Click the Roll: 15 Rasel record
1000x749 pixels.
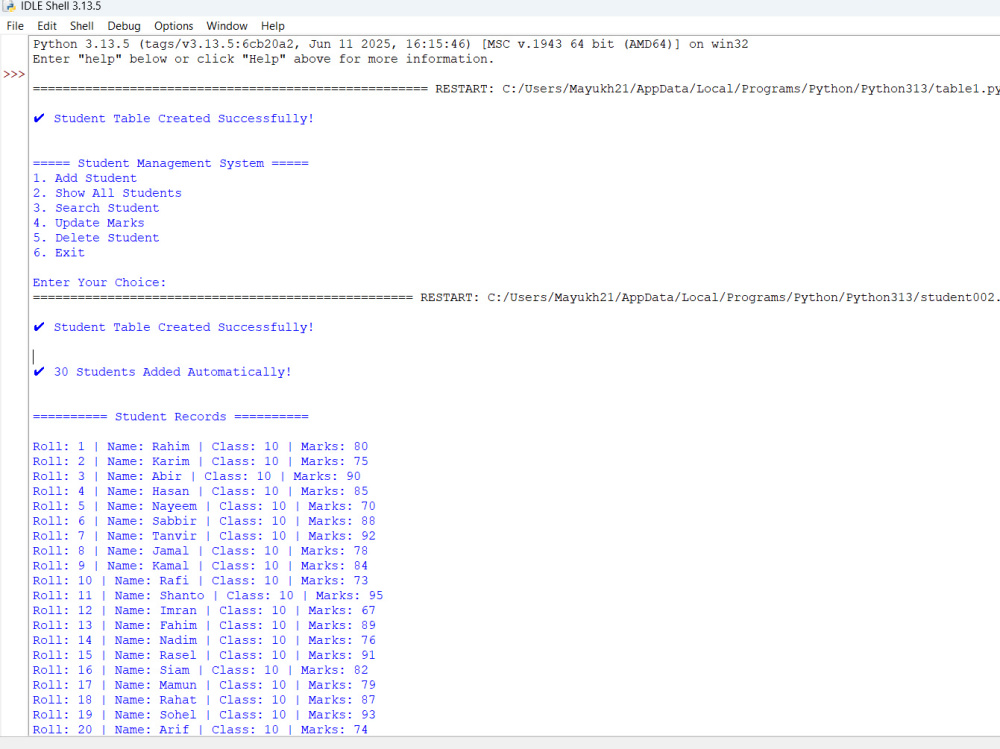pos(204,655)
